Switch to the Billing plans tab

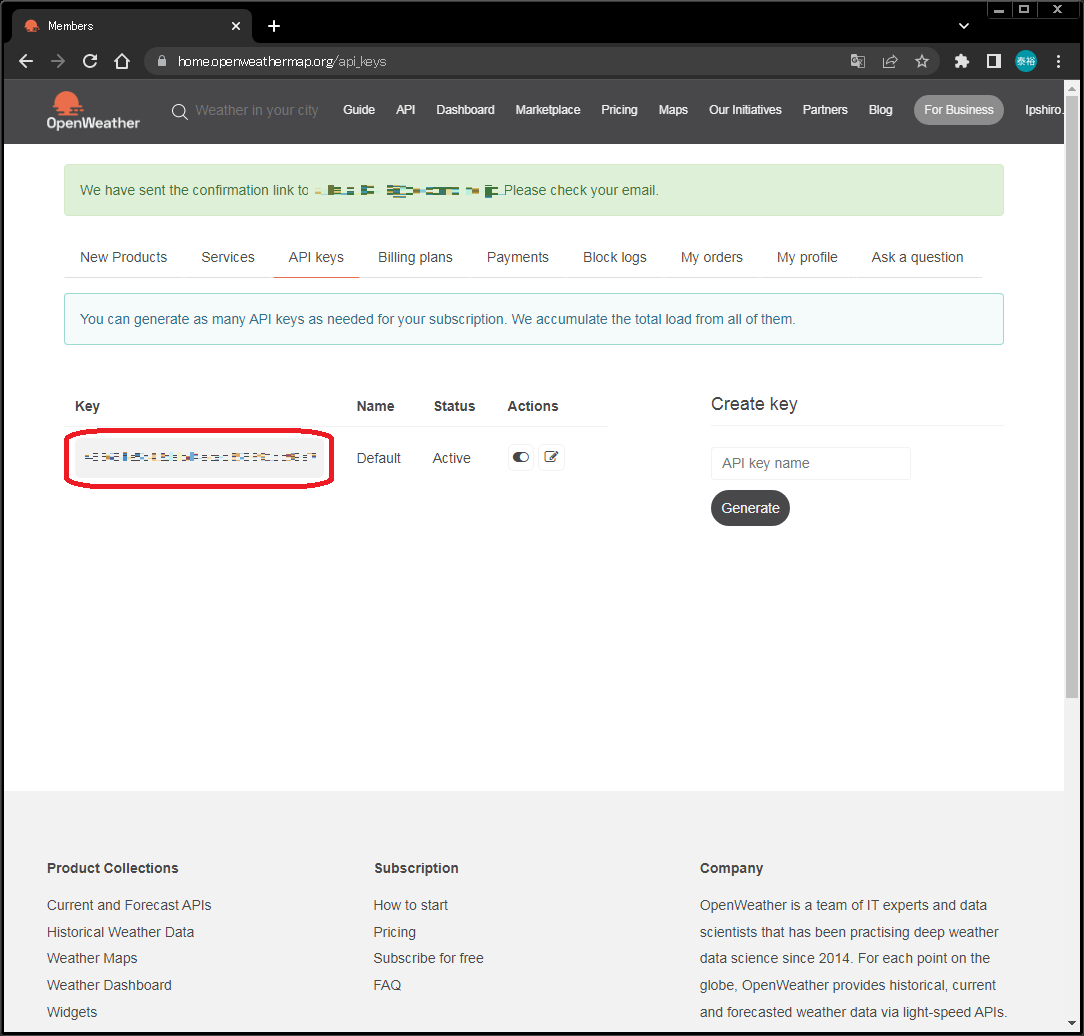[415, 257]
